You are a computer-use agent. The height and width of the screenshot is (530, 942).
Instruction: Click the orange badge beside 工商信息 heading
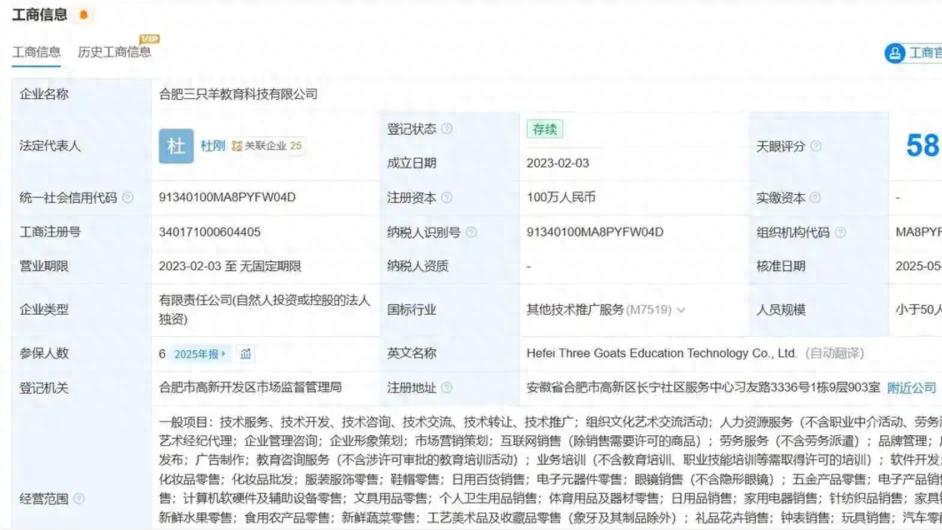point(84,14)
